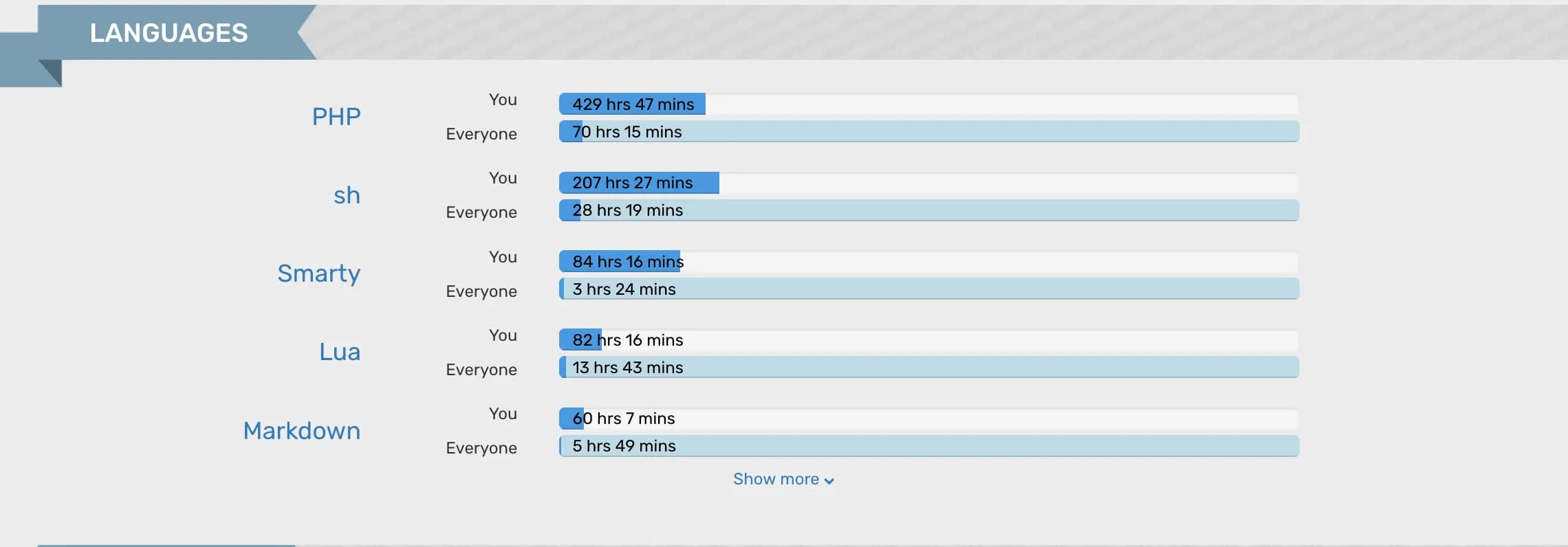Expand the list with Show more
This screenshot has height=547, width=1568.
point(776,479)
